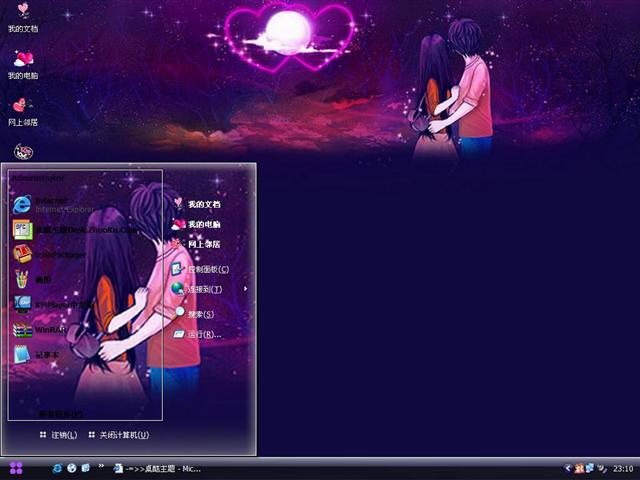This screenshot has width=640, height=480.
Task: Click the blue monitors network tray icon
Action: [590, 468]
